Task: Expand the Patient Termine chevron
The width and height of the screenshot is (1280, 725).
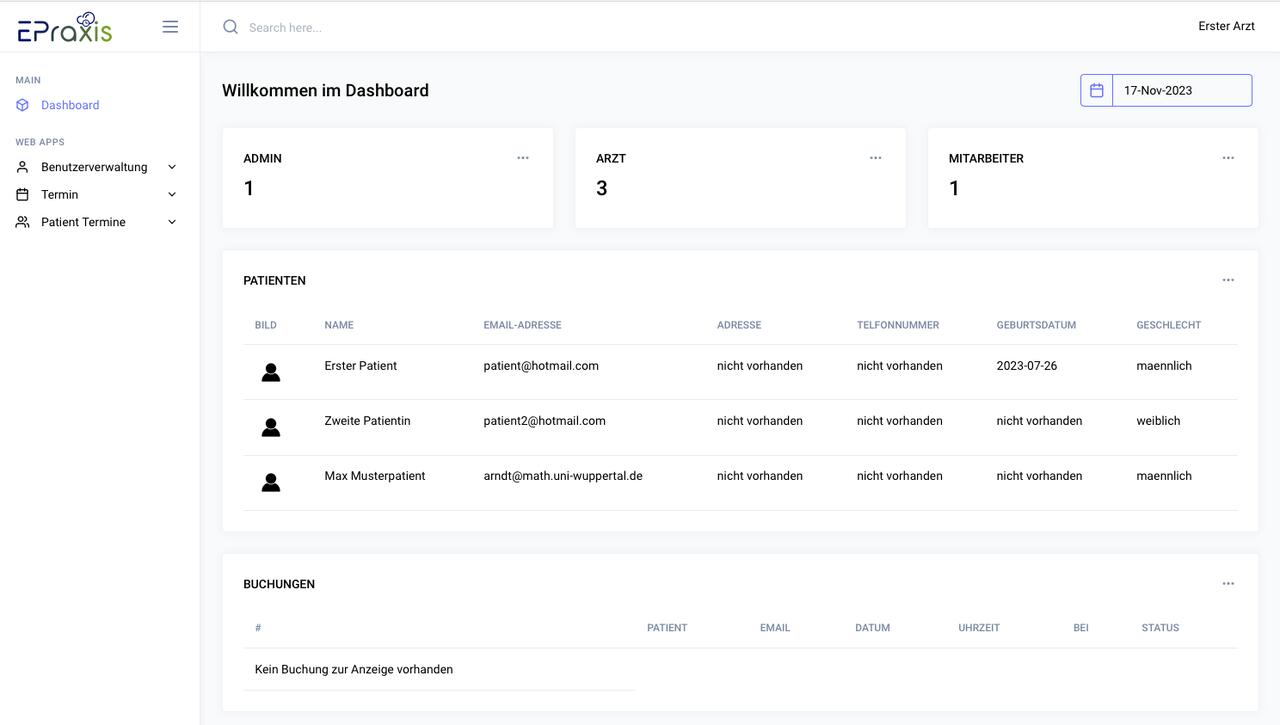Action: [172, 222]
